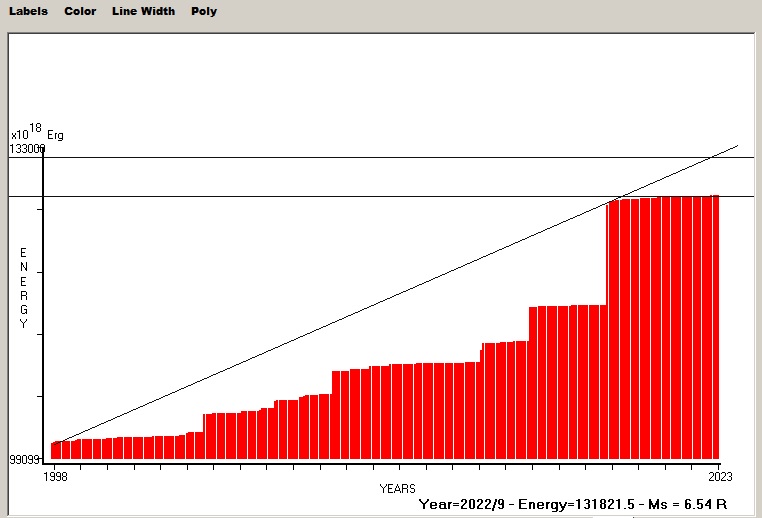Click the Year=2022/9 energy status readout

(x=572, y=503)
